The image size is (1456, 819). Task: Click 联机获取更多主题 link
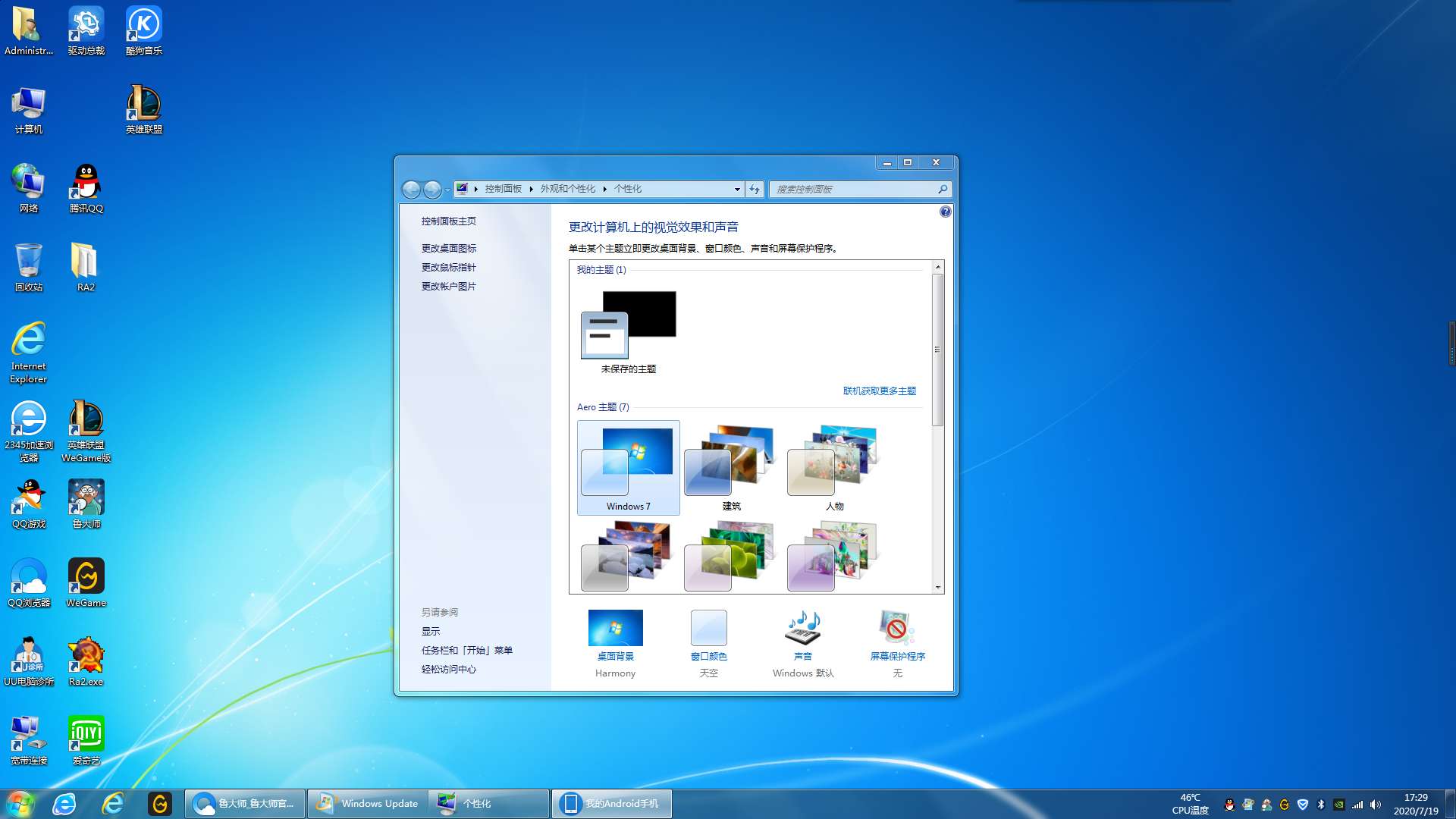pos(879,391)
